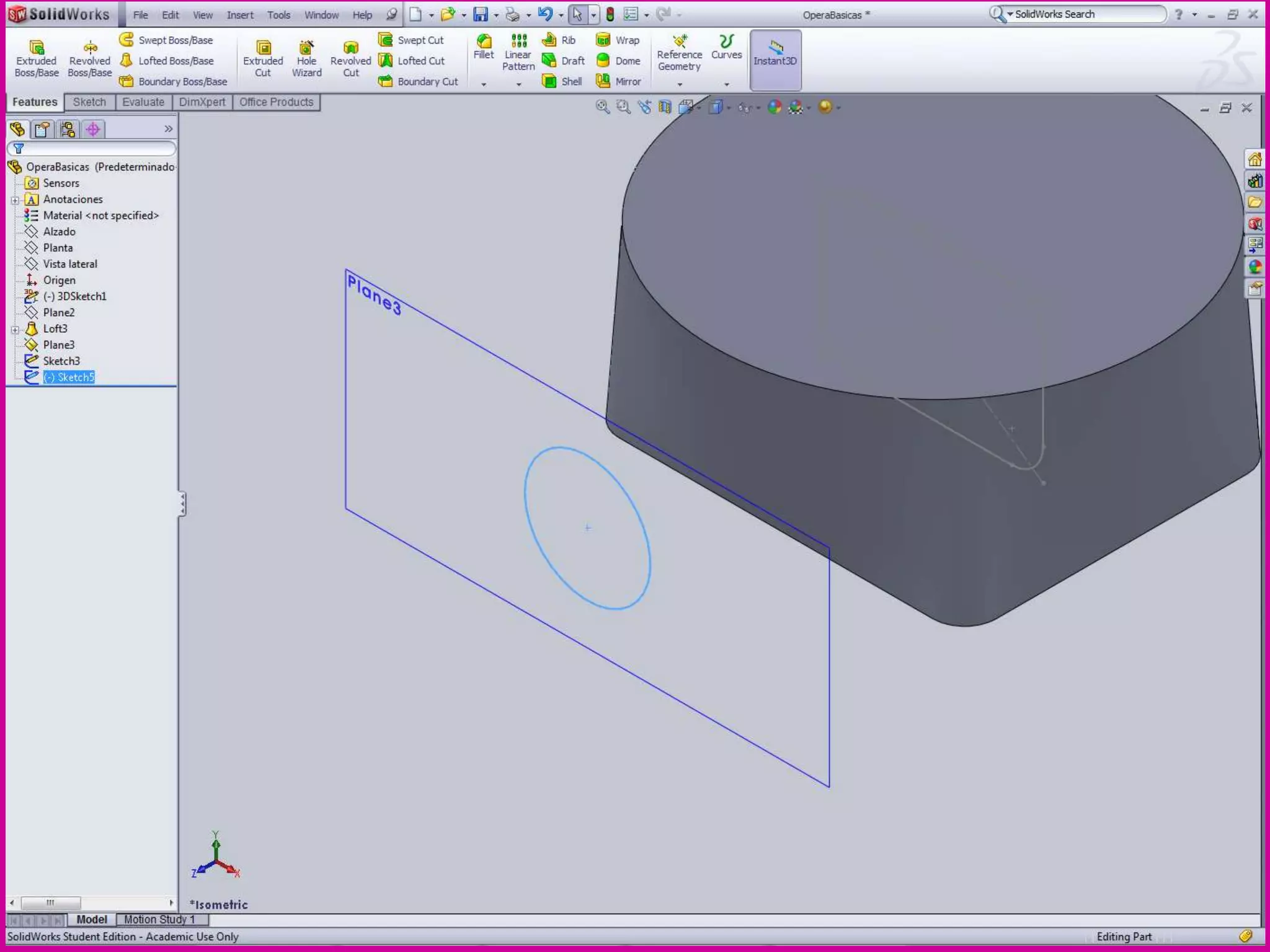The width and height of the screenshot is (1270, 952).
Task: Expand the Anotaciones tree node
Action: [15, 200]
